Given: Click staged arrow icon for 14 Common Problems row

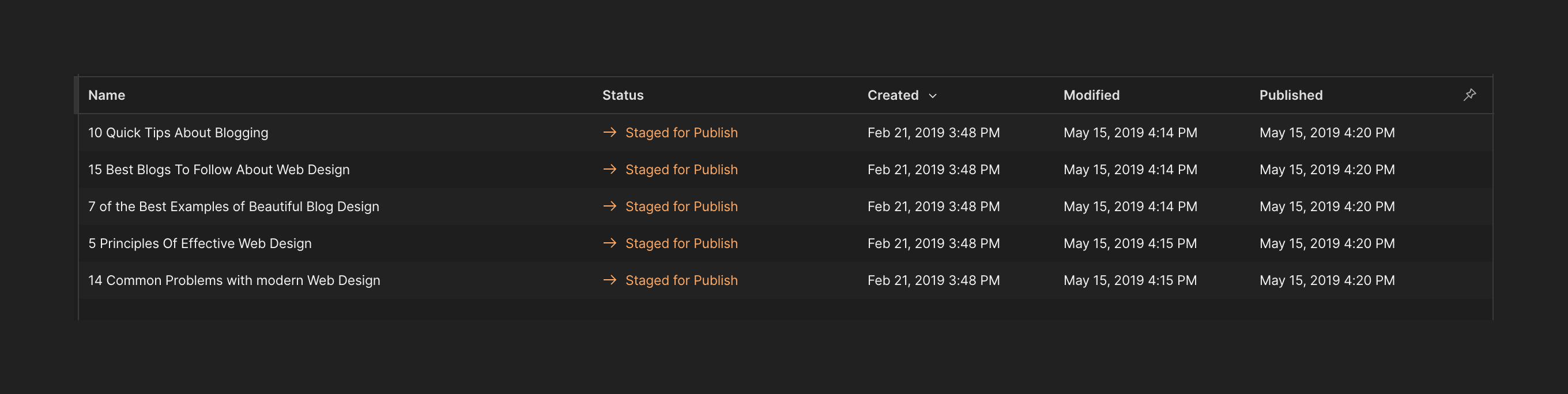Looking at the screenshot, I should tap(609, 280).
